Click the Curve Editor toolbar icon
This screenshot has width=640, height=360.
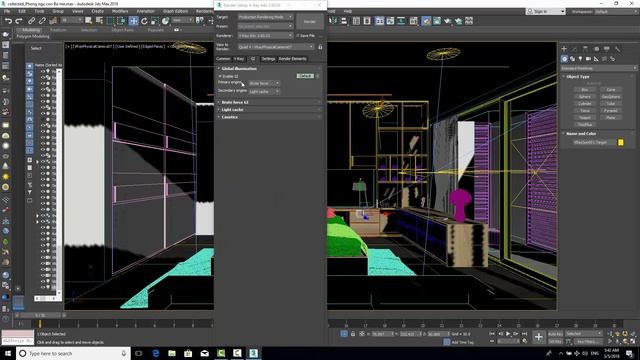click(390, 20)
